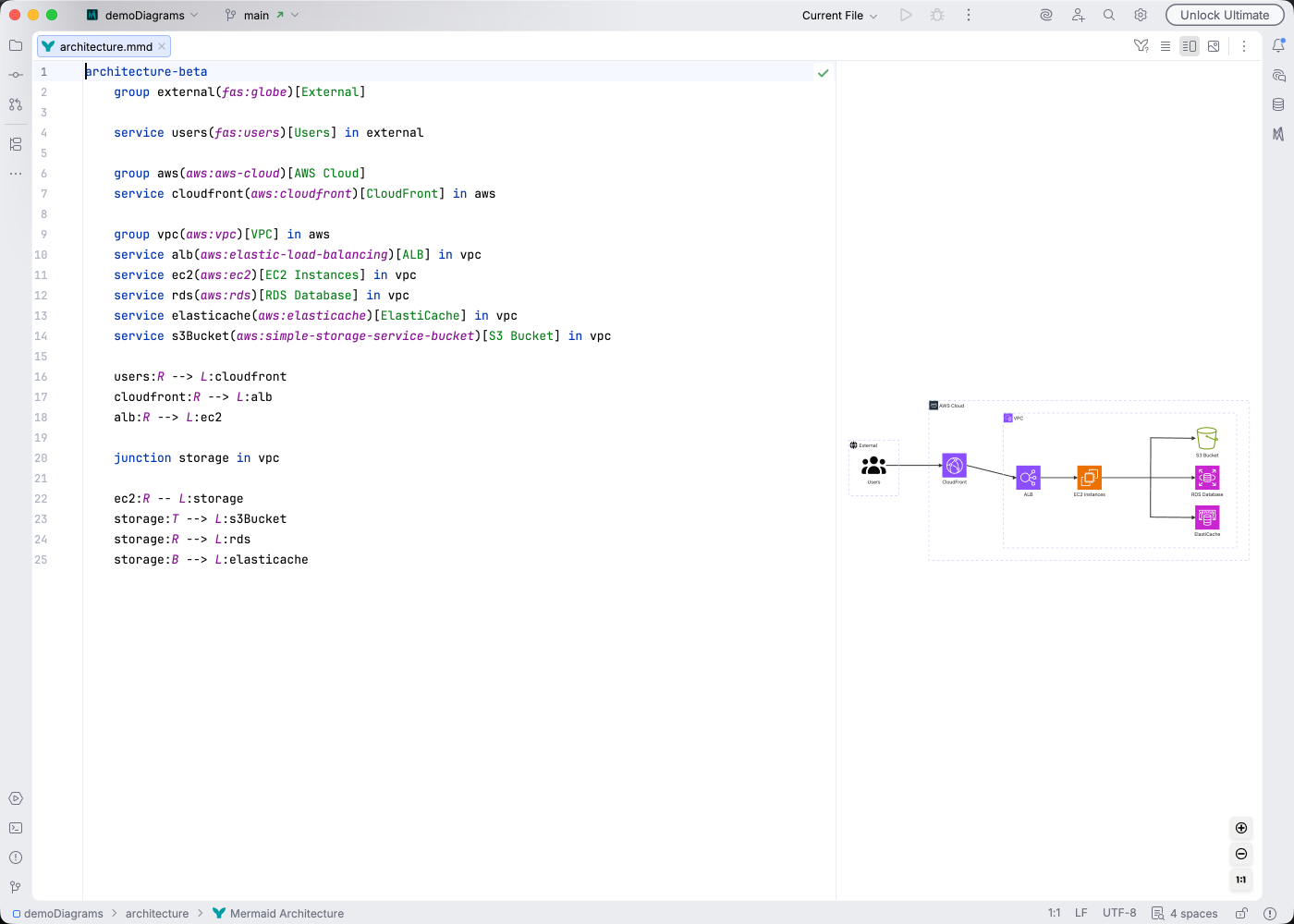The width and height of the screenshot is (1294, 924).
Task: Open the editor three-dots options menu
Action: (1244, 45)
